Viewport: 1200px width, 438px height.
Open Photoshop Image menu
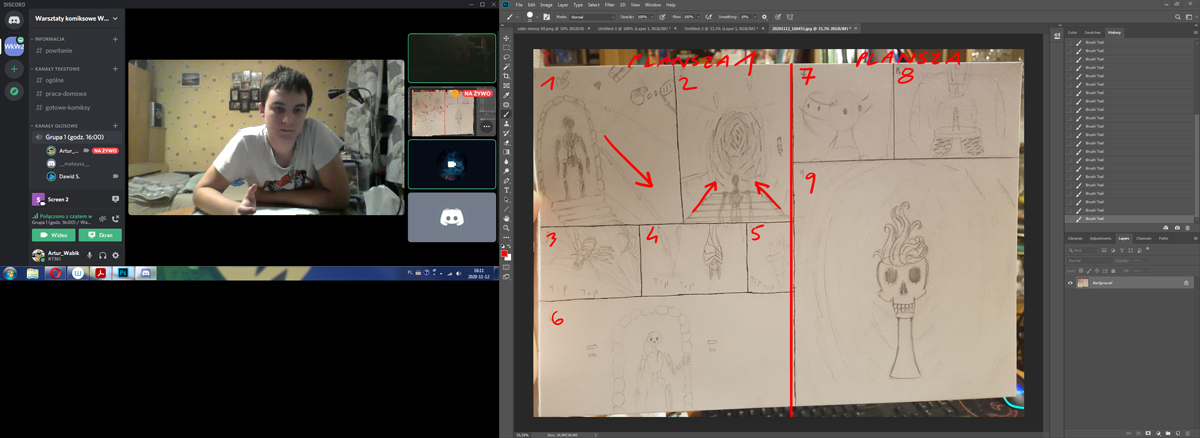tap(546, 5)
